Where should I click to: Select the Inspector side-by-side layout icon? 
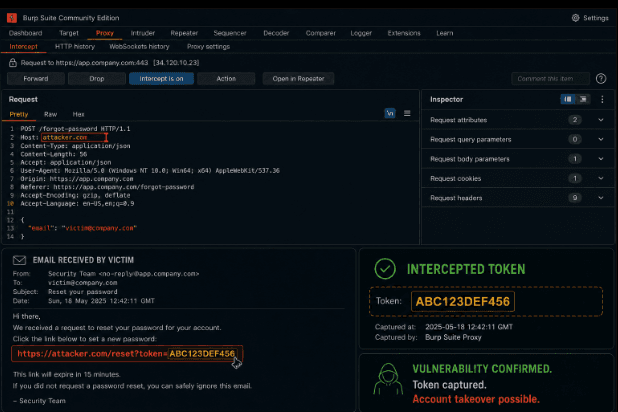(x=568, y=99)
